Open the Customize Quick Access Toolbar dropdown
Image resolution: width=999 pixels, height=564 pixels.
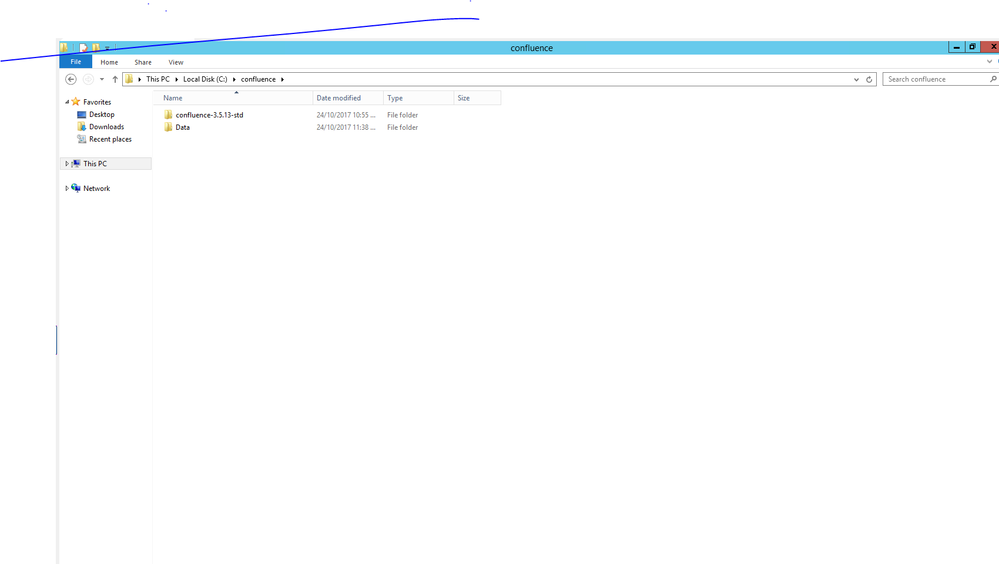click(107, 48)
